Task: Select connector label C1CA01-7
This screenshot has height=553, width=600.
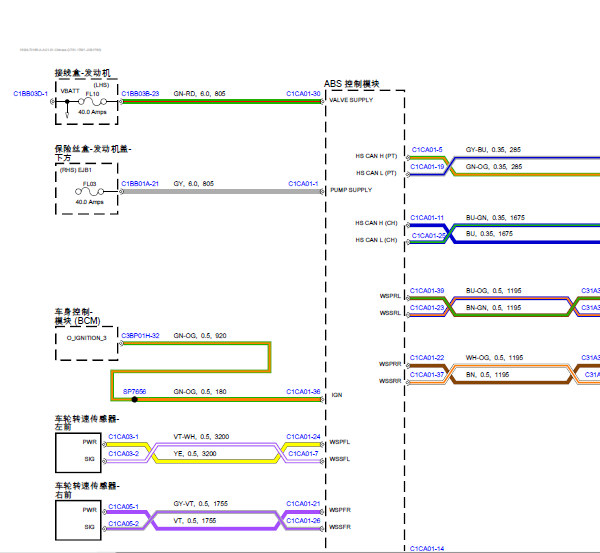Action: coord(303,453)
